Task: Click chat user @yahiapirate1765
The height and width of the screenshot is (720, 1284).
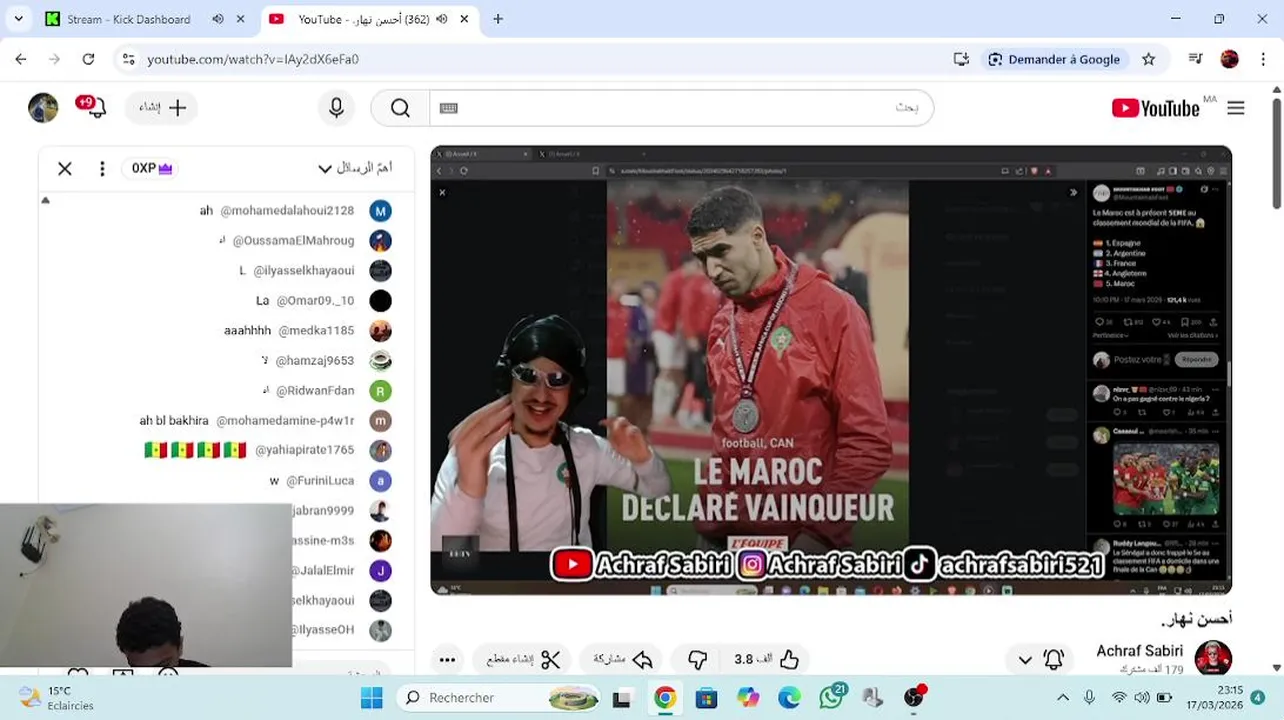Action: pyautogui.click(x=304, y=451)
